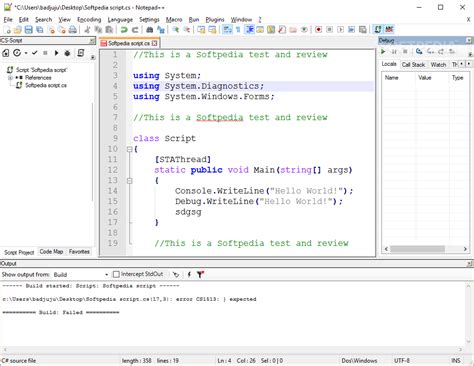
Task: Click the red filter funnel in Output
Action: (x=200, y=274)
